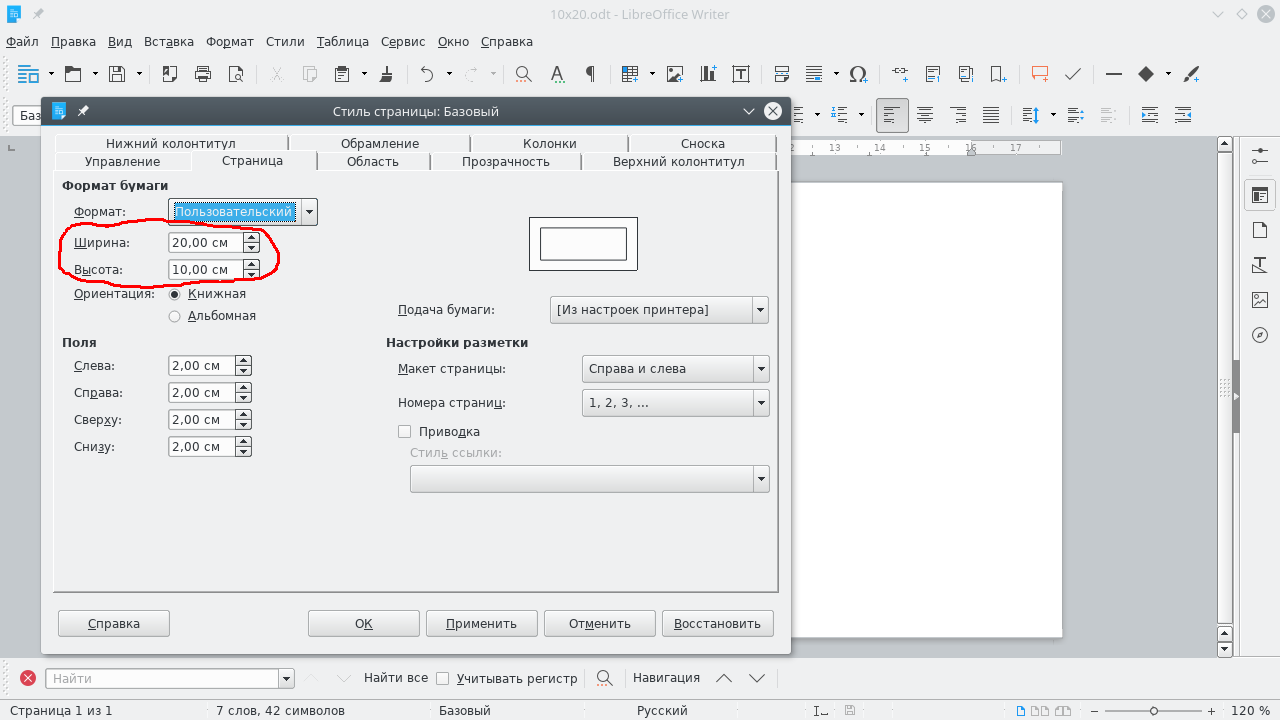Viewport: 1280px width, 720px height.
Task: Insert special character Omega icon
Action: pos(857,74)
